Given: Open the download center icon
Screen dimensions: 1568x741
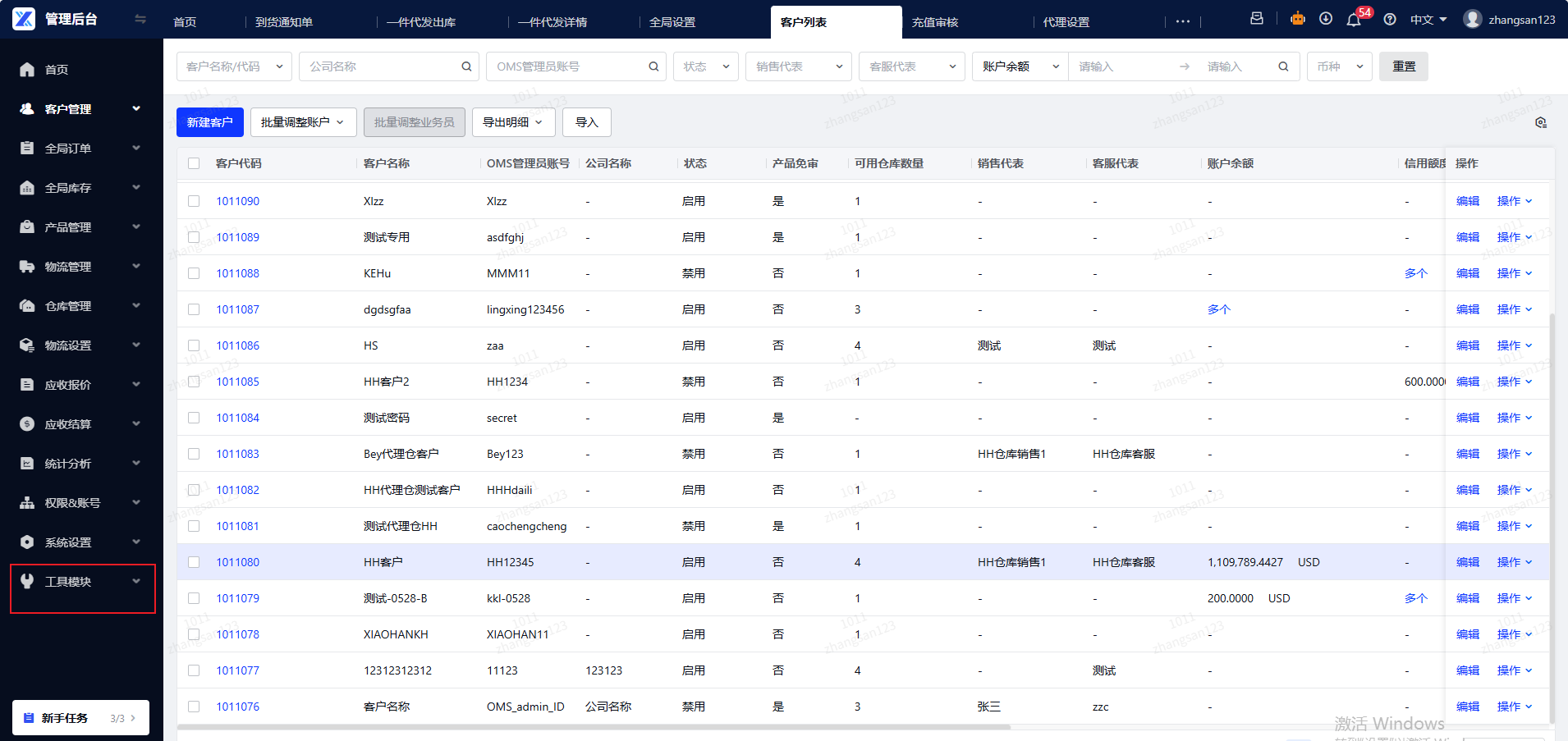Looking at the screenshot, I should pyautogui.click(x=1326, y=19).
